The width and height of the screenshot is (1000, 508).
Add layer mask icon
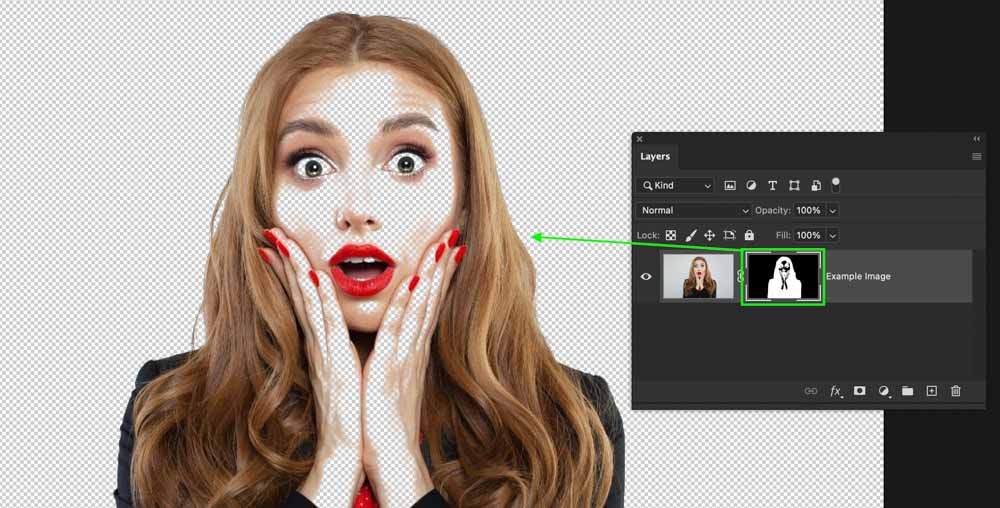tap(860, 391)
